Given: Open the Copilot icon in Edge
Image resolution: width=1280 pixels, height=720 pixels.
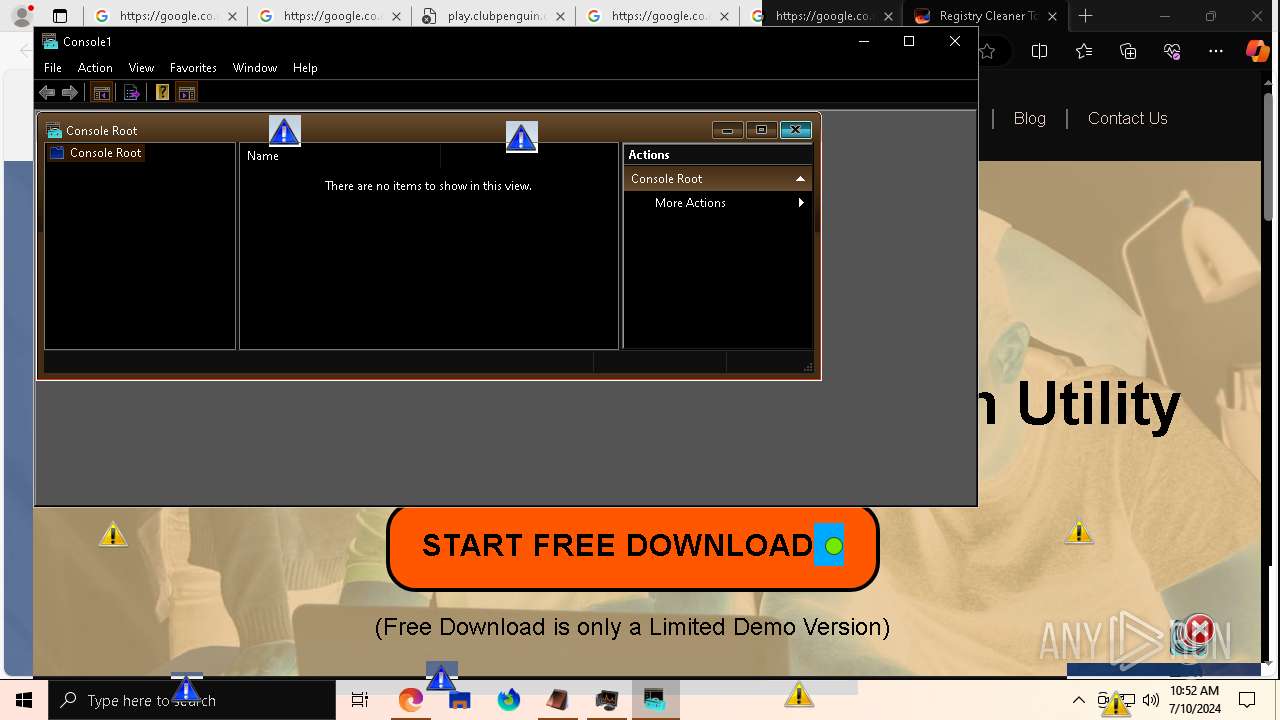Looking at the screenshot, I should (1257, 51).
